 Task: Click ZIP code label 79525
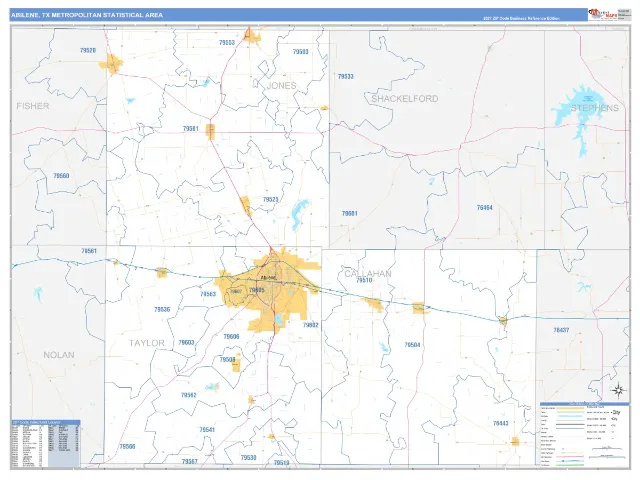pos(271,200)
